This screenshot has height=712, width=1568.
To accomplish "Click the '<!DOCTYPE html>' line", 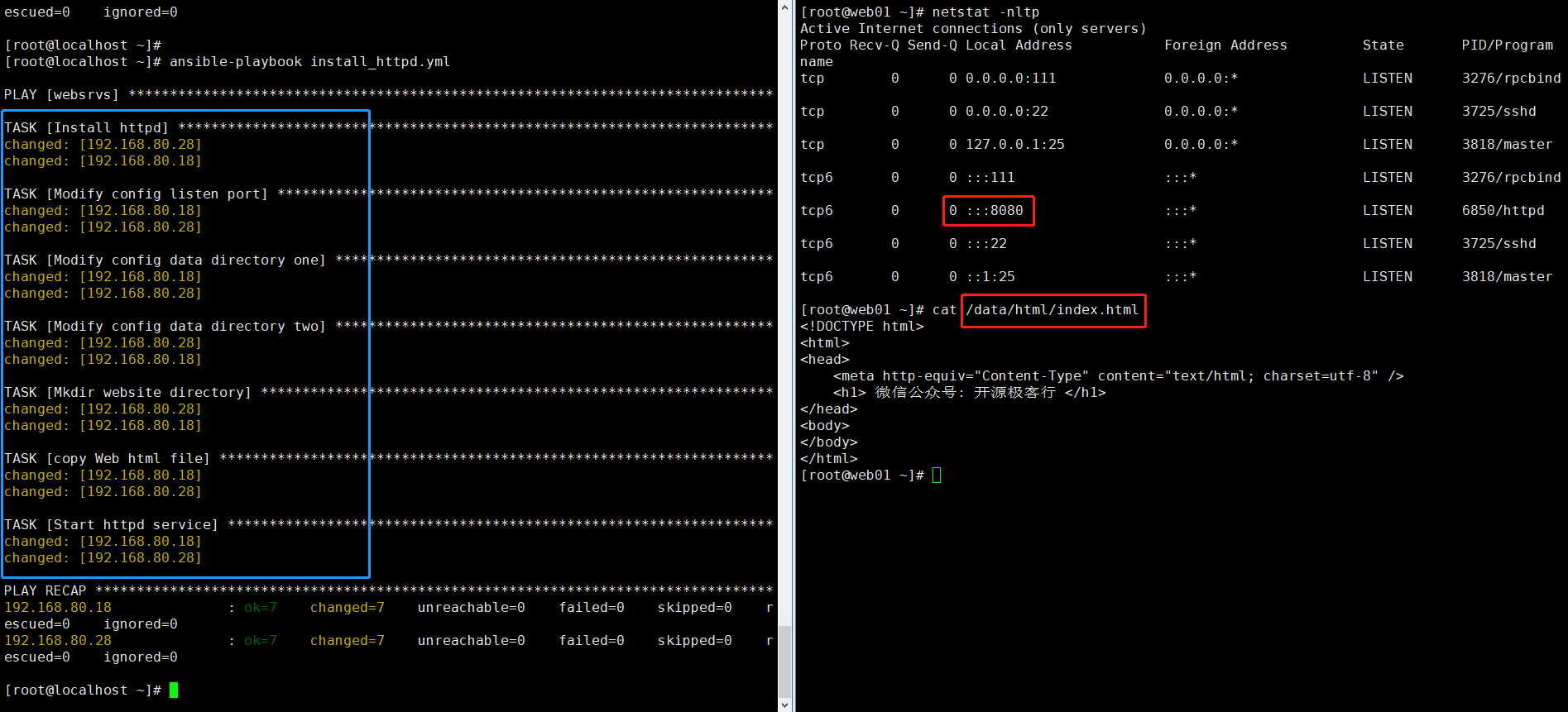I will 862,327.
